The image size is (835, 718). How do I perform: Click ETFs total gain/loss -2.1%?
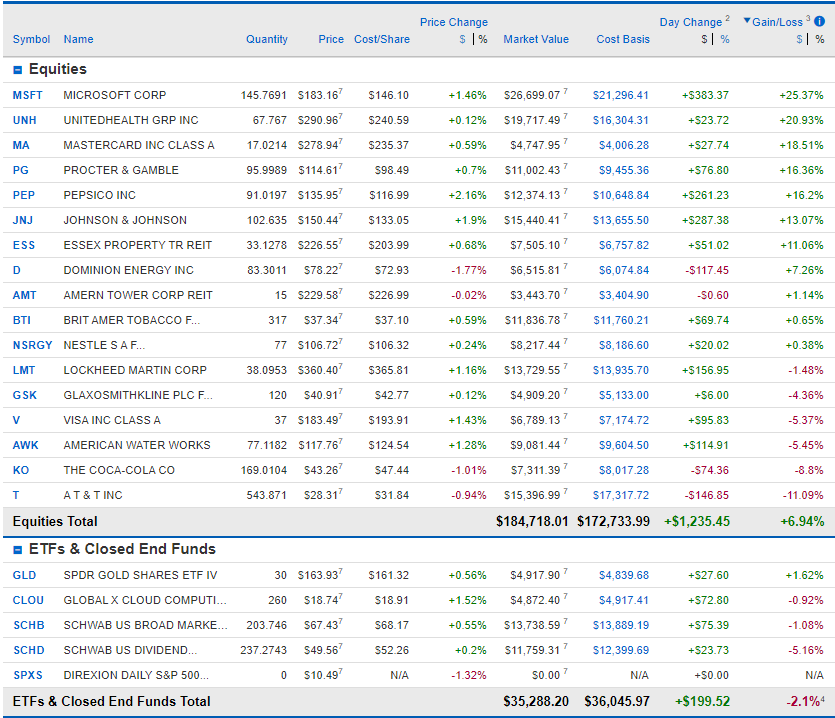(803, 701)
